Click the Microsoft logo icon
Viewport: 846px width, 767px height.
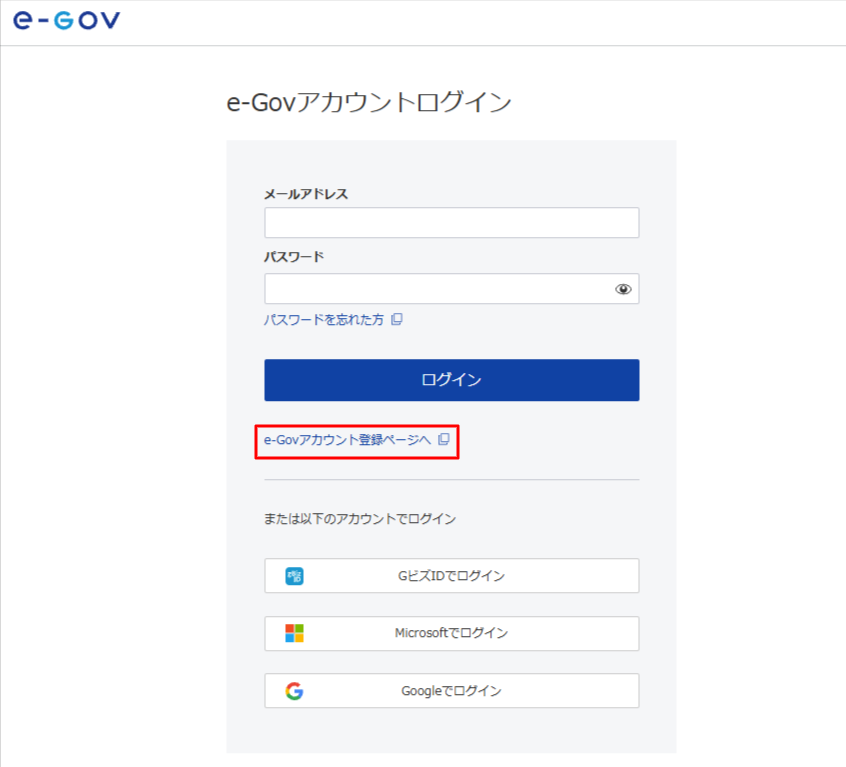coord(294,633)
